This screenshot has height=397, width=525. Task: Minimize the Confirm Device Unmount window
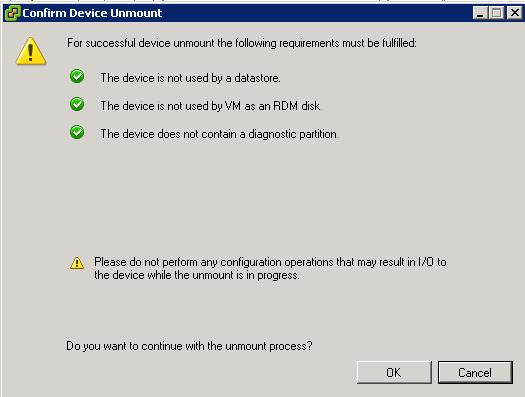pyautogui.click(x=480, y=13)
